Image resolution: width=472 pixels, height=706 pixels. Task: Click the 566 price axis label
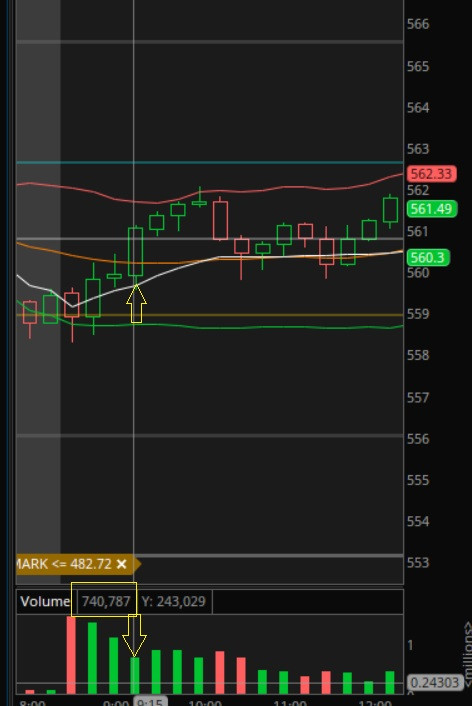(x=418, y=24)
